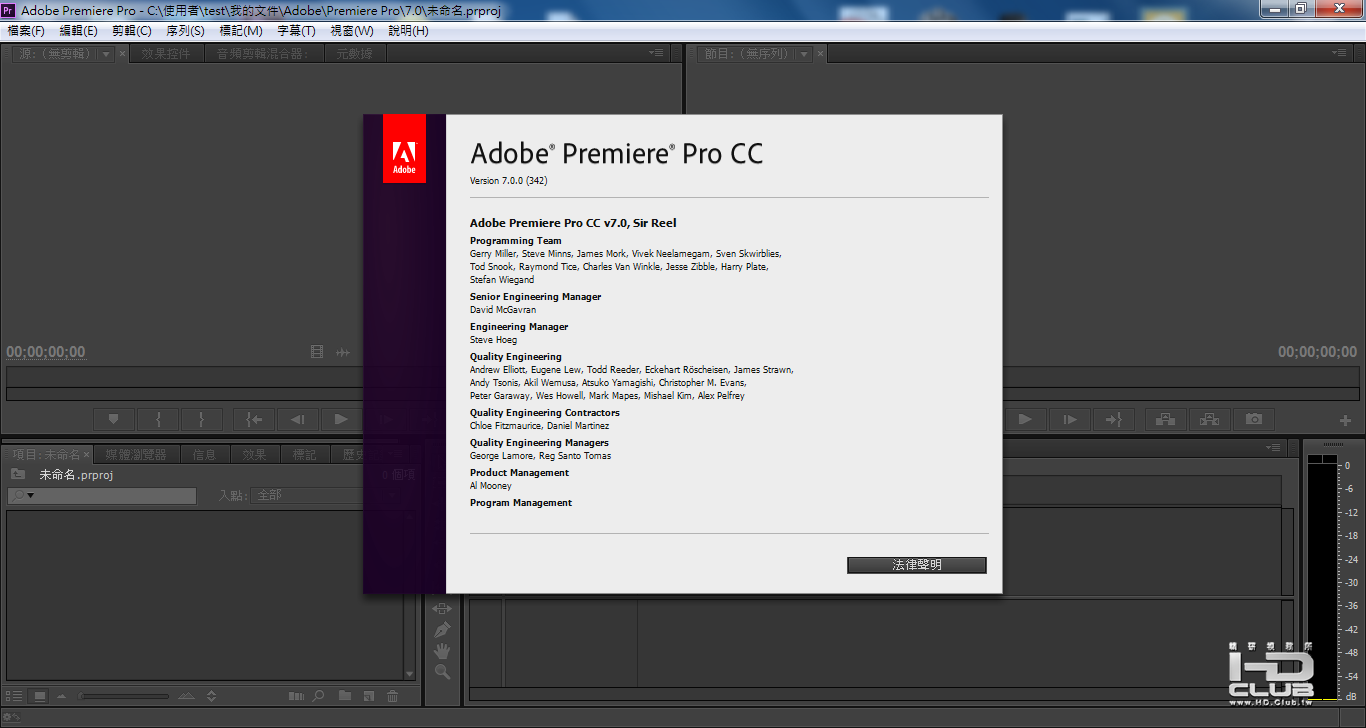Switch to the 音頻剪輯混合器 tab
The height and width of the screenshot is (728, 1366).
pos(262,54)
